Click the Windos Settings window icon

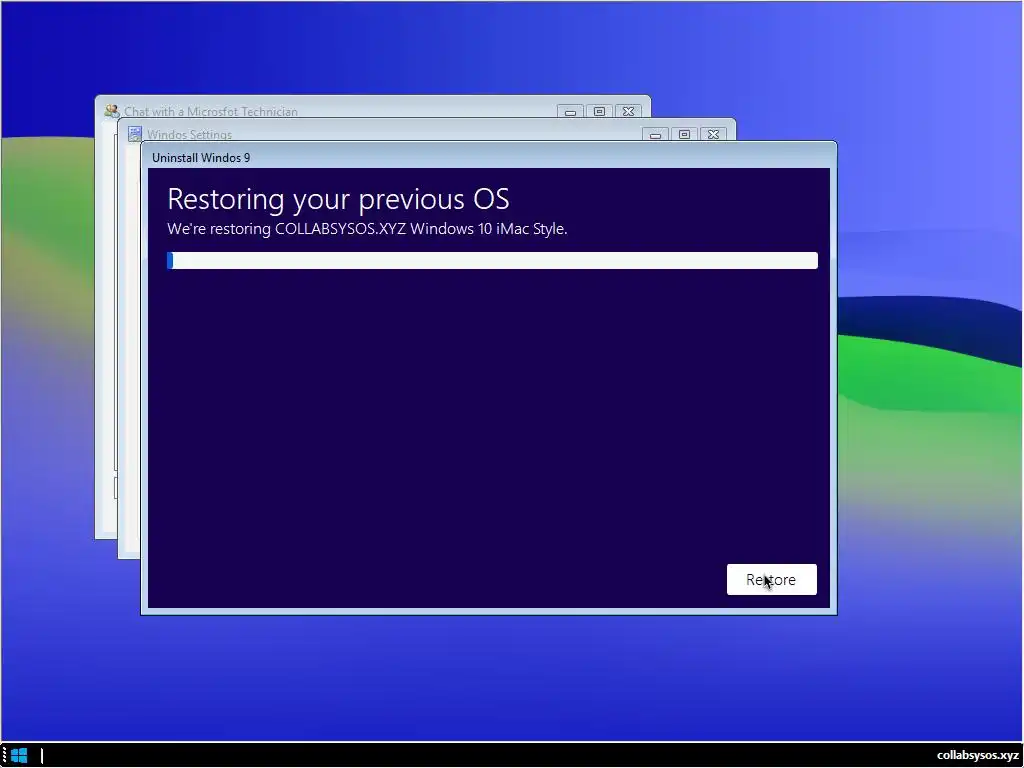[x=135, y=134]
